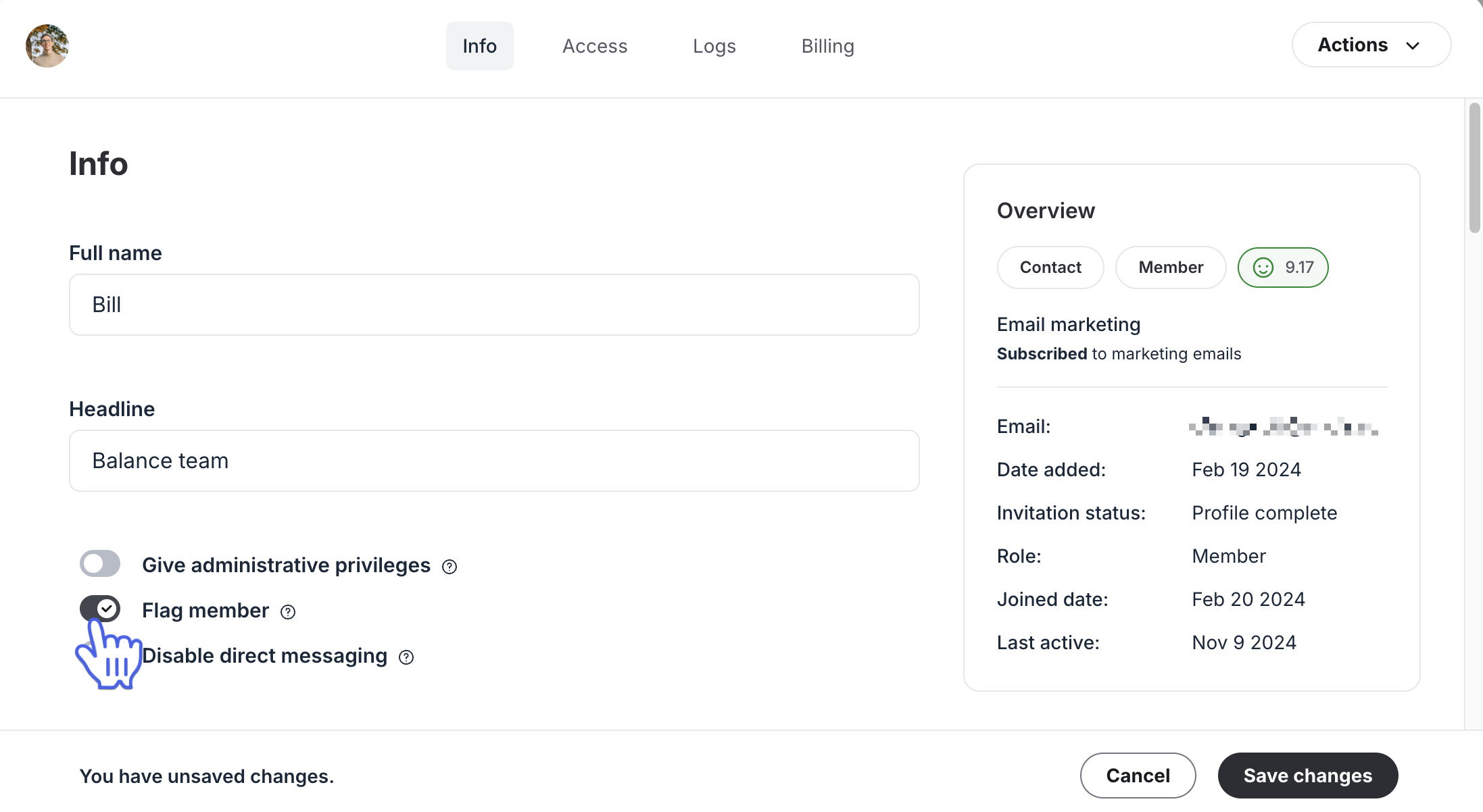Select the Contact badge in Overview
Screen dimensions: 1483x812
pos(1050,267)
